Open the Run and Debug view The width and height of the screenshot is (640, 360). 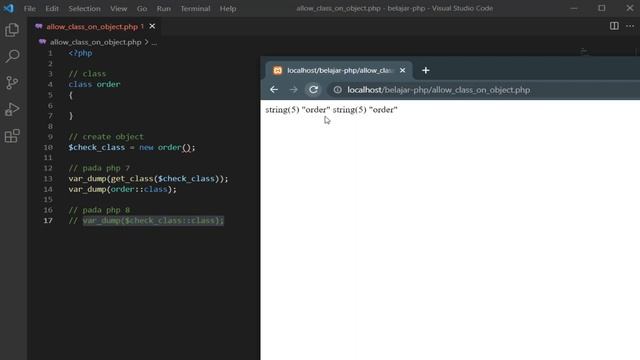coord(12,109)
